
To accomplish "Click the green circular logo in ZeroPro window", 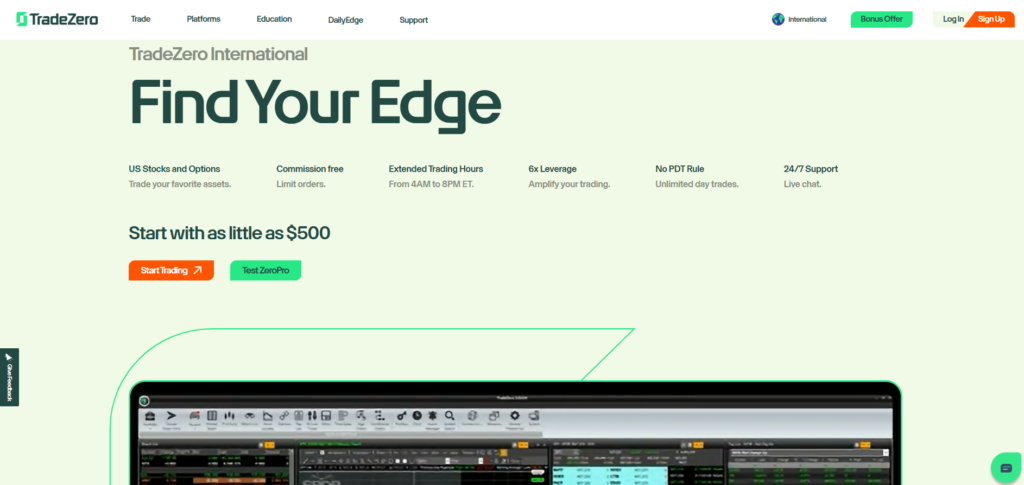I will (144, 401).
